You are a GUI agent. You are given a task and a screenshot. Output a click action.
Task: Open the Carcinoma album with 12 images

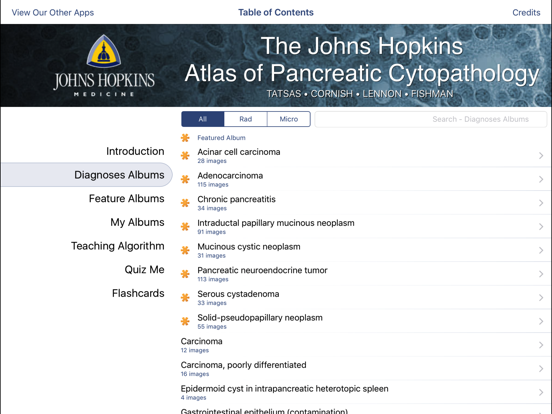pos(364,345)
